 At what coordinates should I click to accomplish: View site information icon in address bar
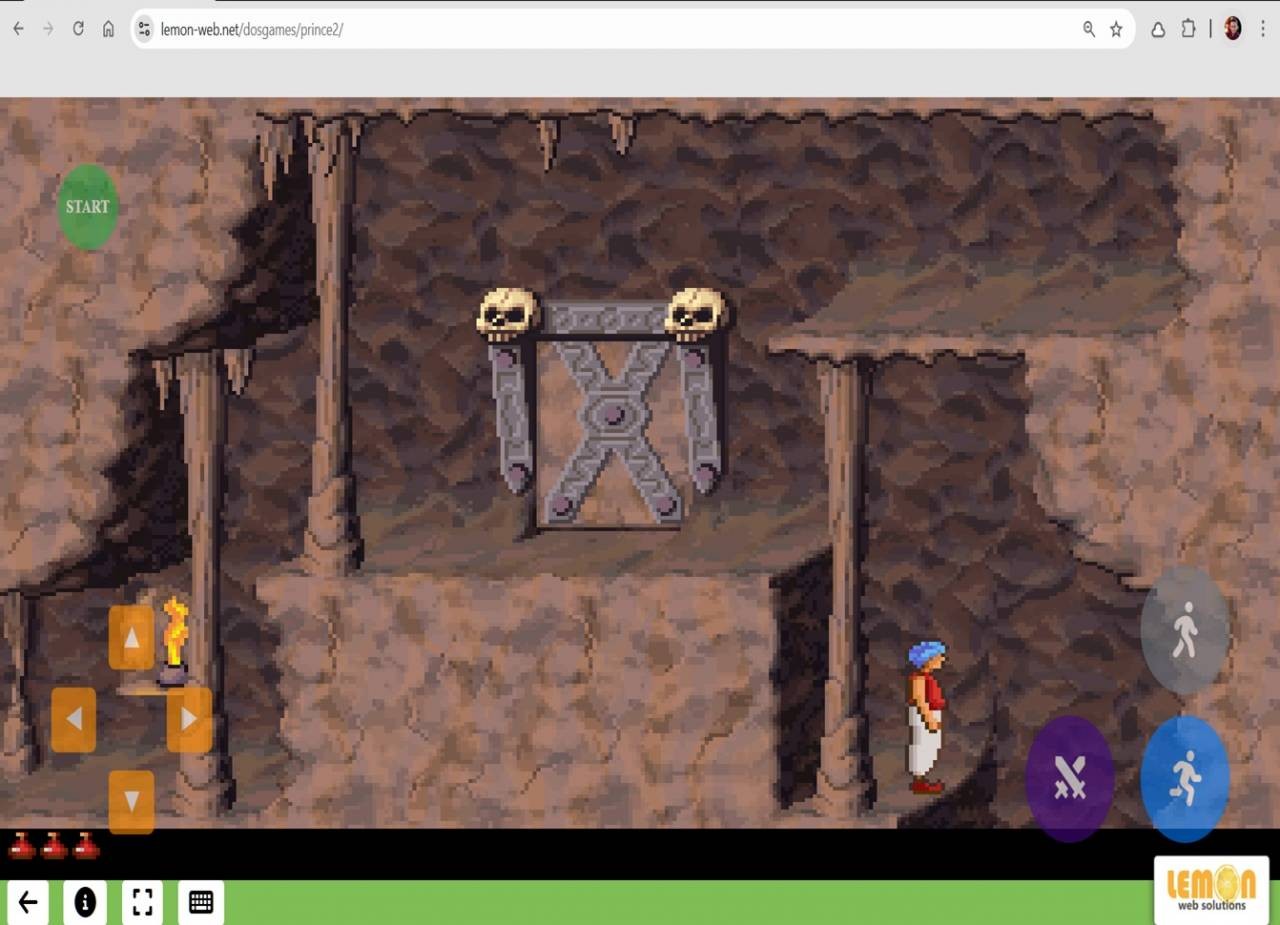coord(144,29)
